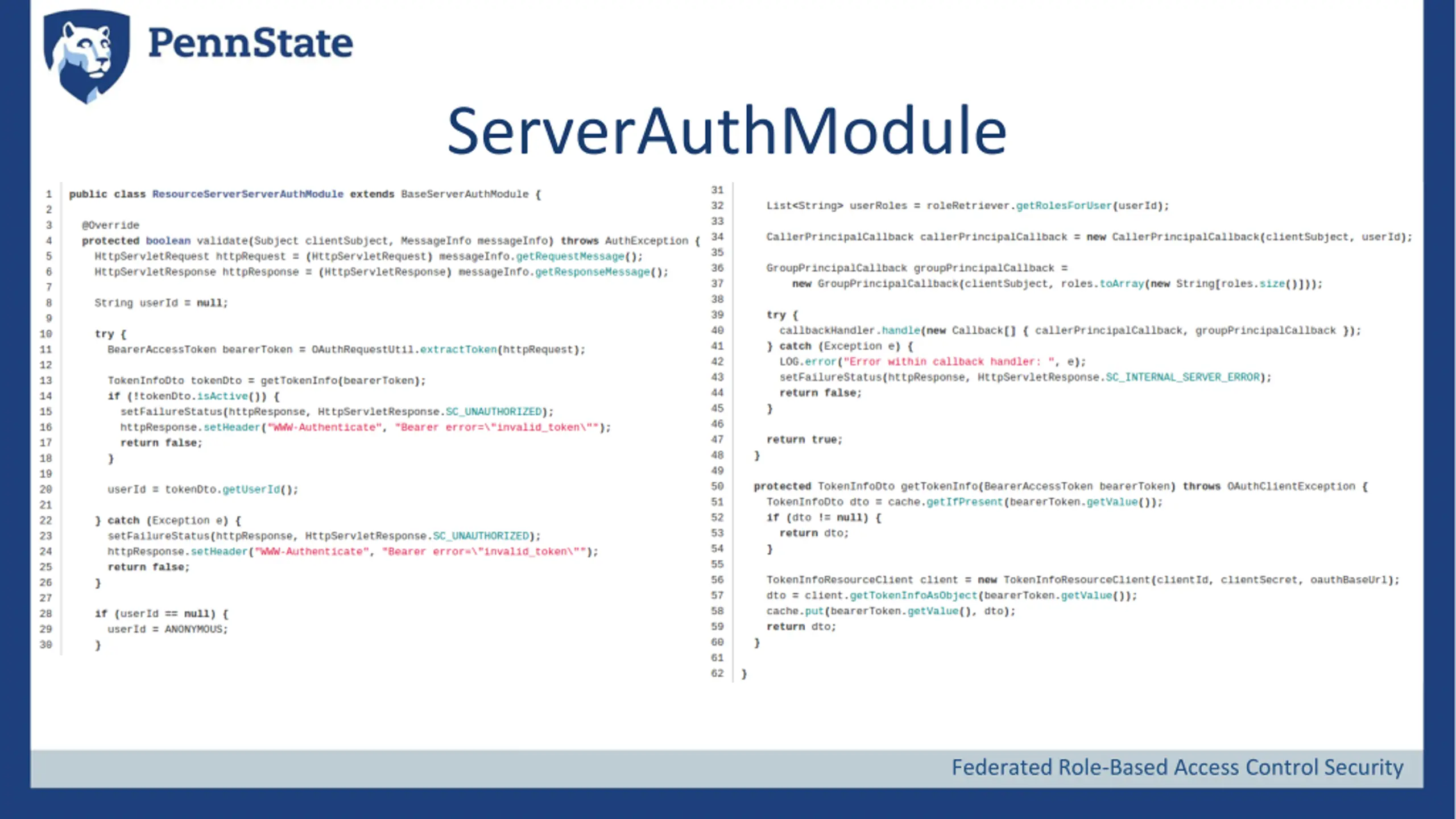Click return dto on line 59
Image resolution: width=1456 pixels, height=819 pixels.
pyautogui.click(x=801, y=627)
